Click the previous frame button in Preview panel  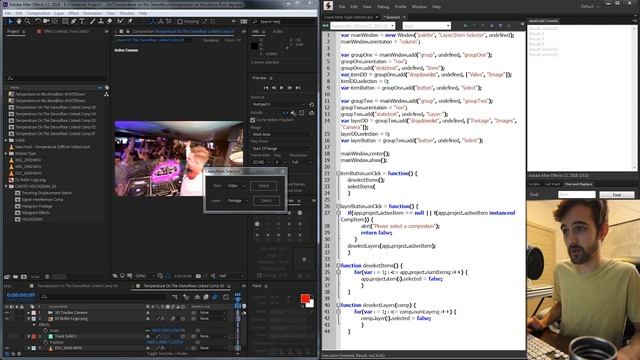pos(274,88)
